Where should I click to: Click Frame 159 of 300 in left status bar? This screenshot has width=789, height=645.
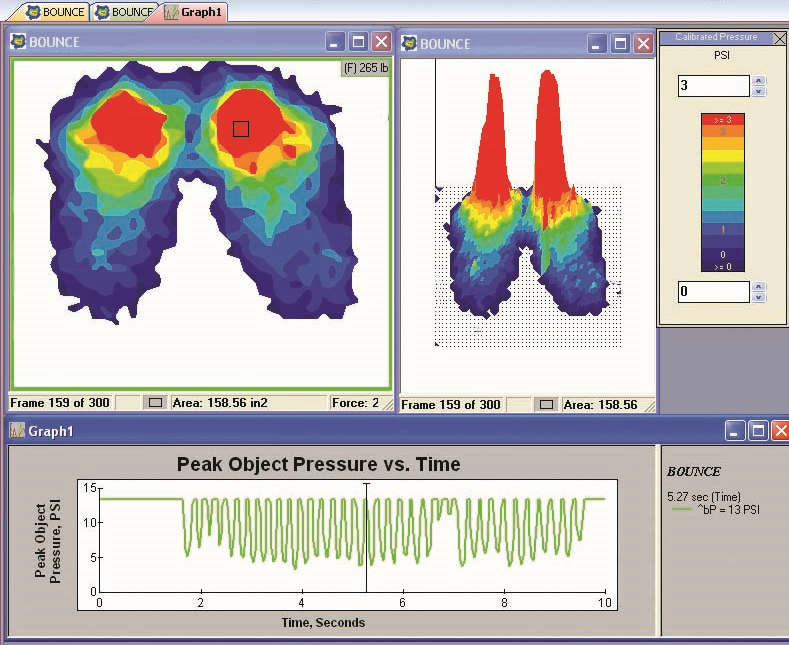60,403
